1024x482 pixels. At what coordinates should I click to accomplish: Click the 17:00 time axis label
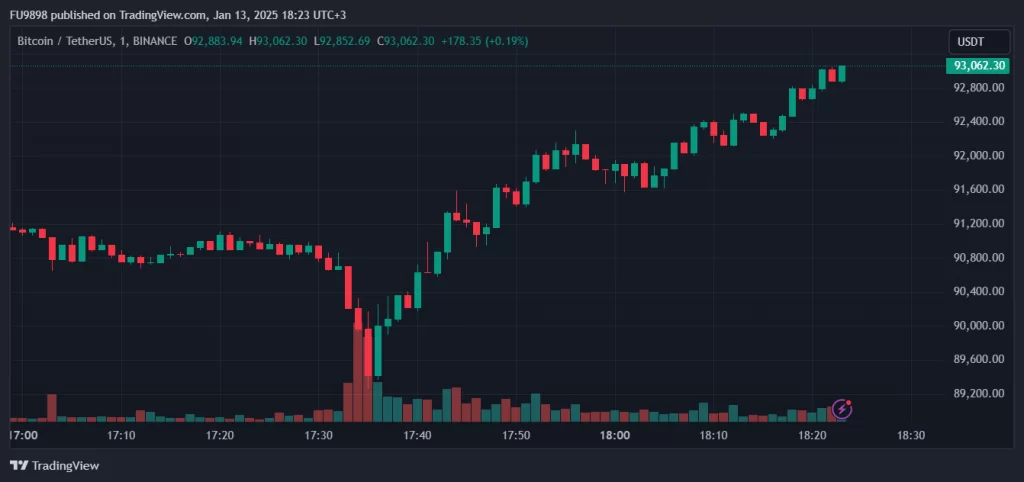22,436
